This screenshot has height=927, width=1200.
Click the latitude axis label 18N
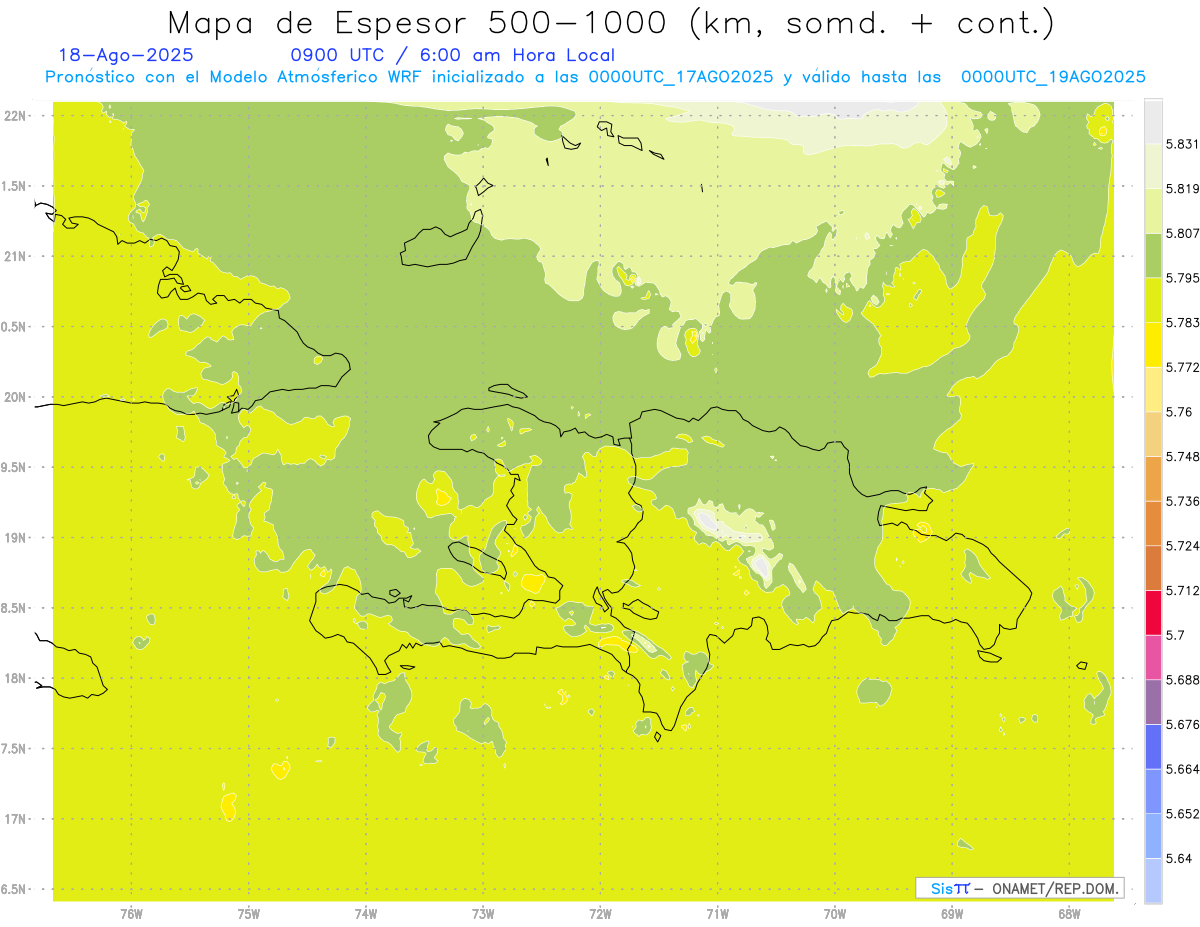pos(15,678)
